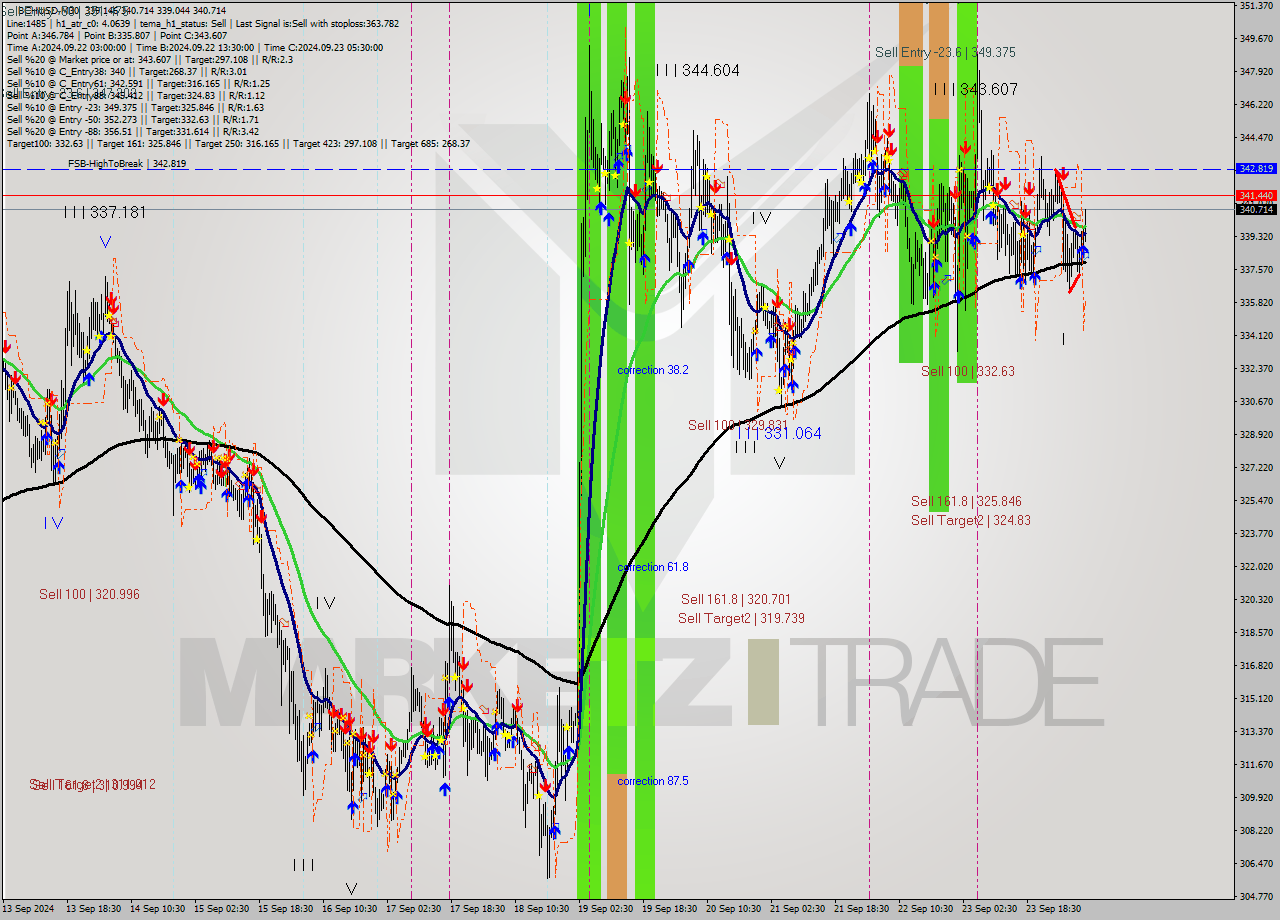The width and height of the screenshot is (1280, 920).
Task: Click the 'Sell %20 @ Market price' info line
Action: pos(149,59)
